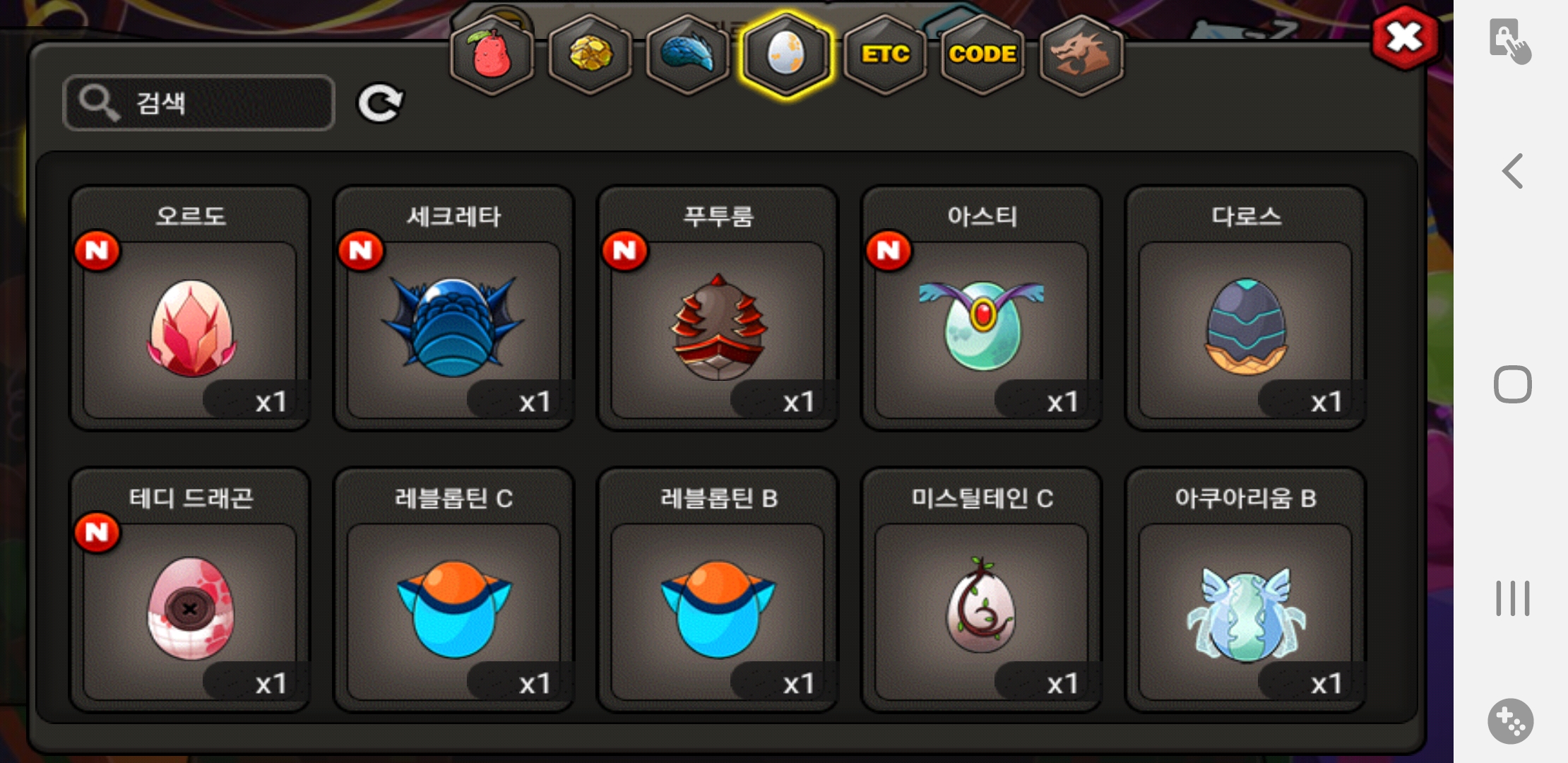Tap the Android back navigation arrow
The height and width of the screenshot is (763, 1568).
(1512, 171)
